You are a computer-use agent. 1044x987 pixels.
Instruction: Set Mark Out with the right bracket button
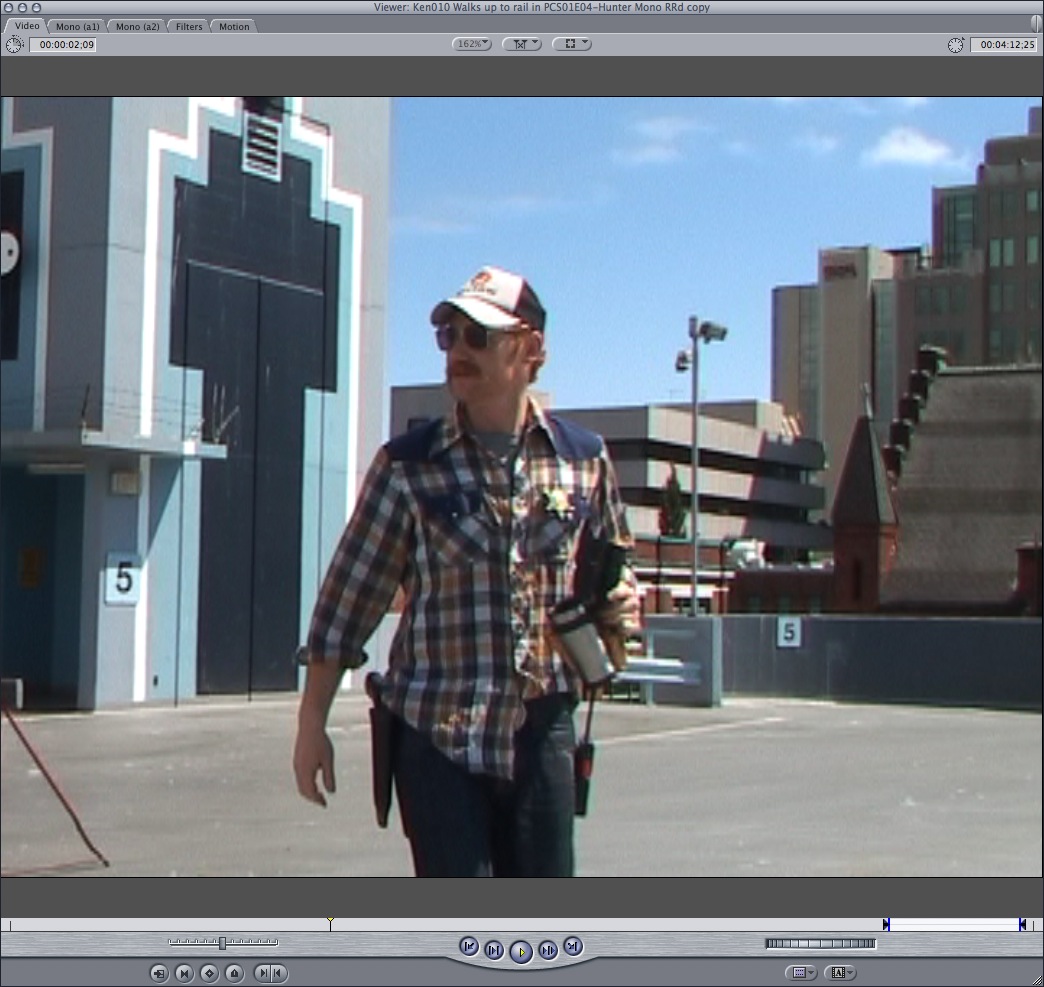[x=277, y=972]
